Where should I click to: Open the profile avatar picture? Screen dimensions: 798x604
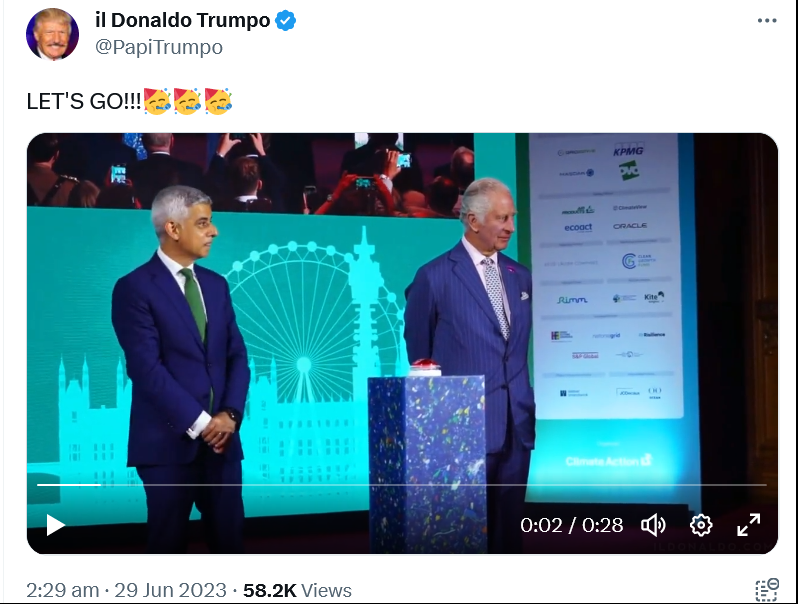pos(52,34)
